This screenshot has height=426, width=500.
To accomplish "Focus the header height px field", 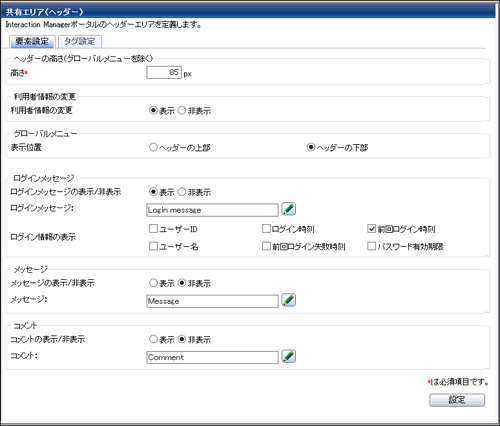I will tap(164, 72).
